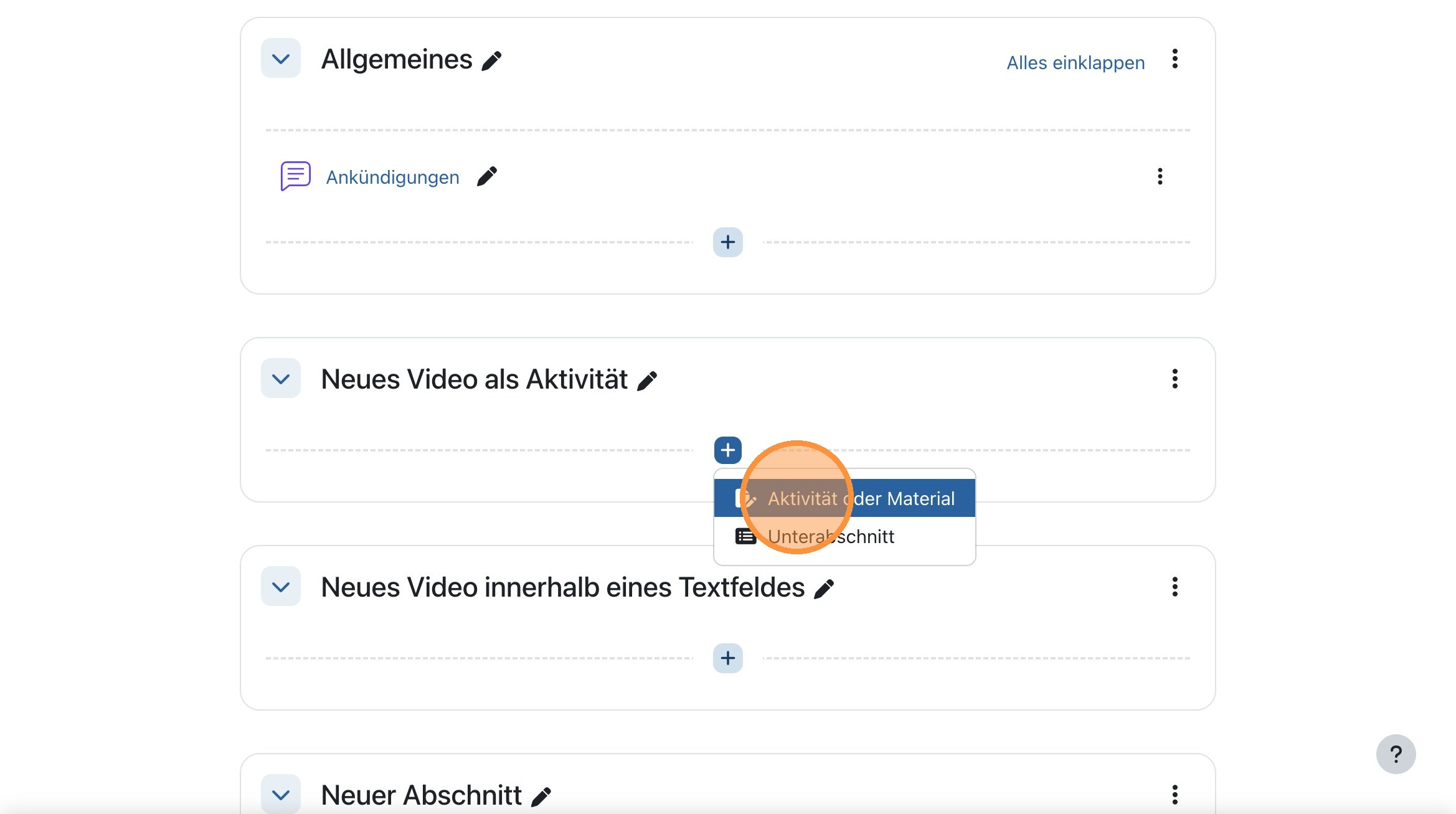The image size is (1456, 814).
Task: Open options menu for "Neuer Abschnitt"
Action: click(x=1175, y=795)
